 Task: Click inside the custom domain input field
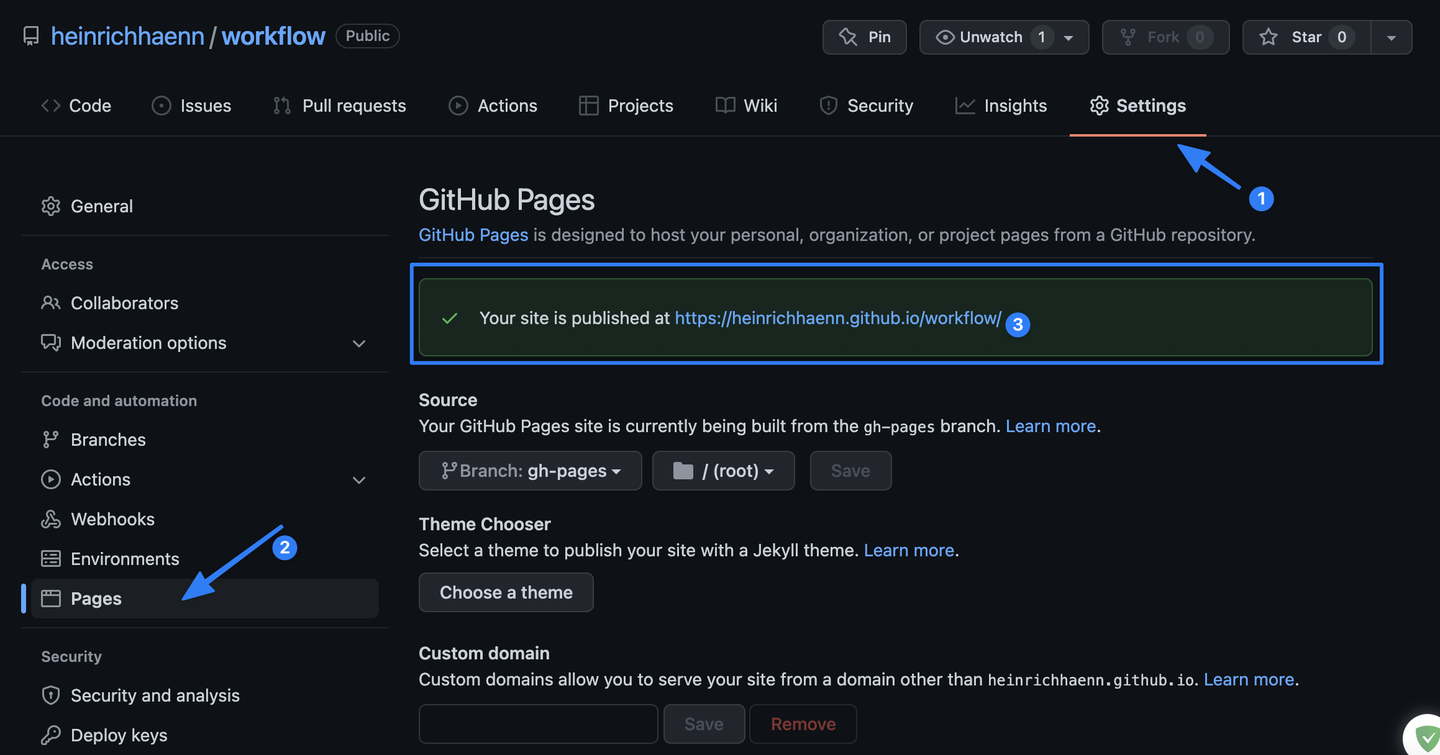[x=537, y=723]
